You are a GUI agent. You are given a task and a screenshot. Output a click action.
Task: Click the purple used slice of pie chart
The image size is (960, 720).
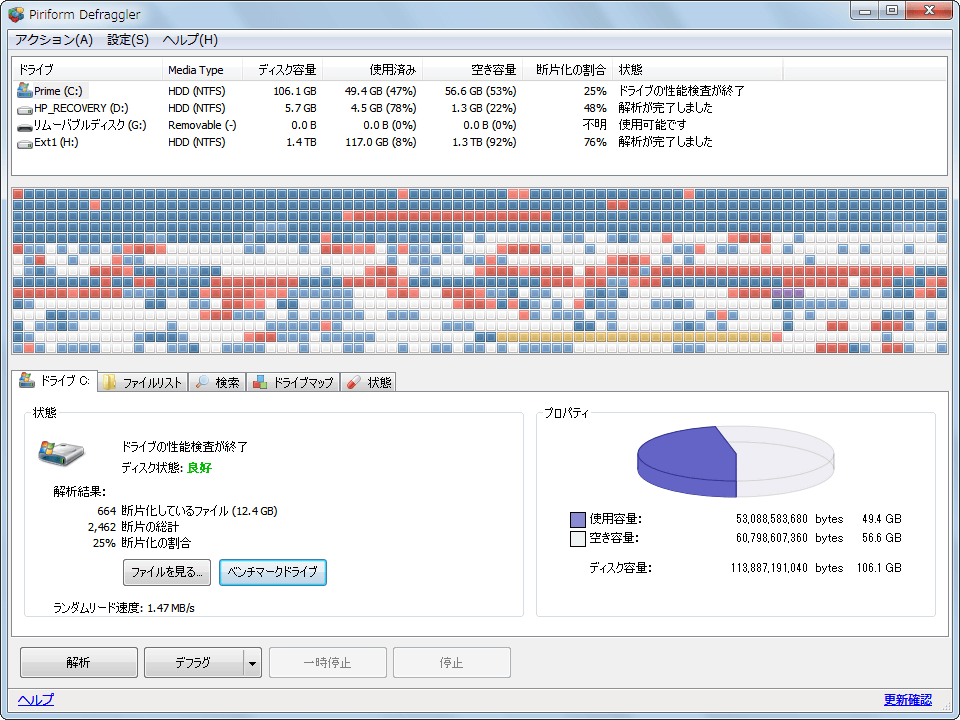pos(686,462)
